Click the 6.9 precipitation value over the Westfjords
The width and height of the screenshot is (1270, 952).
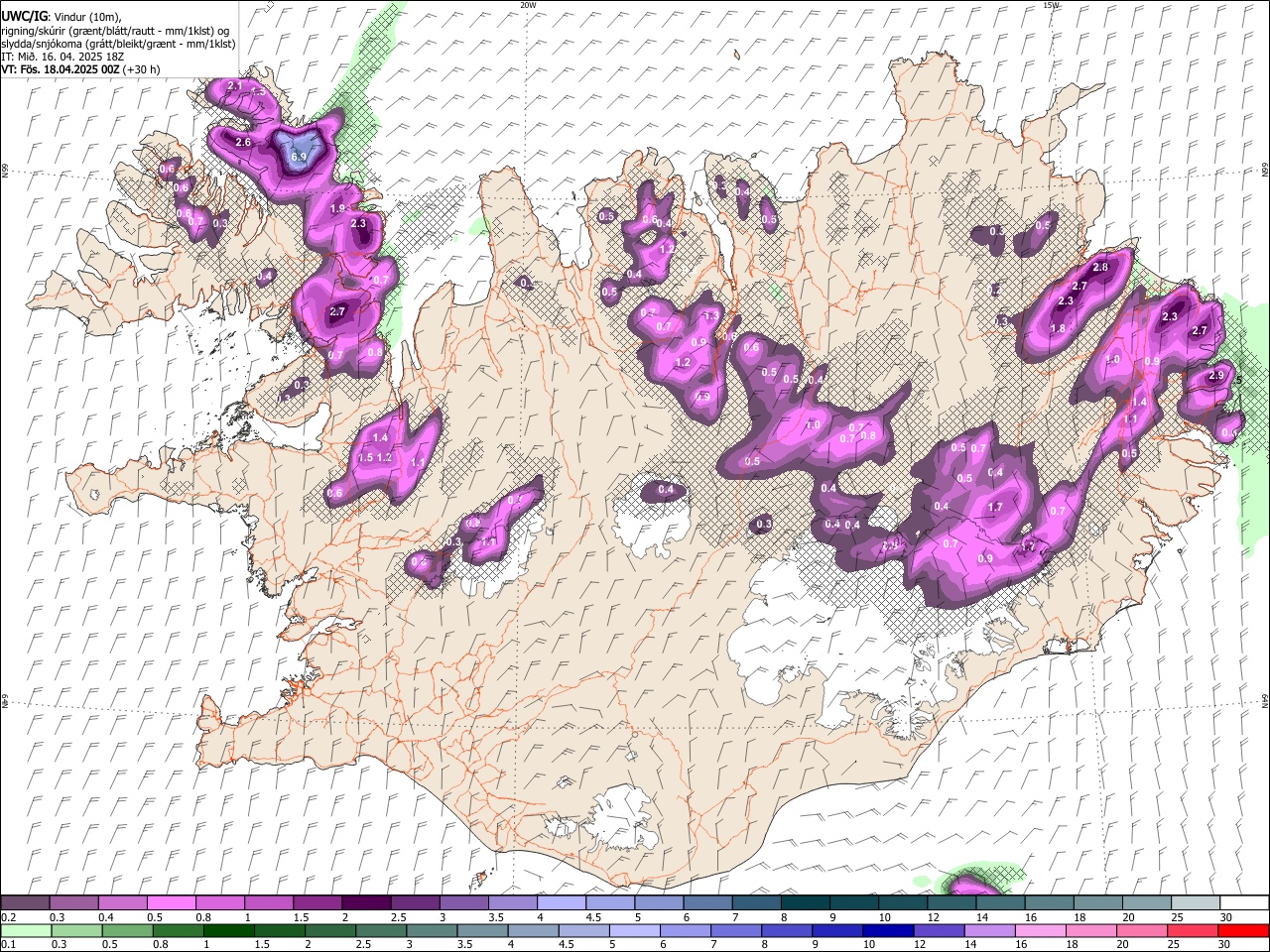299,157
